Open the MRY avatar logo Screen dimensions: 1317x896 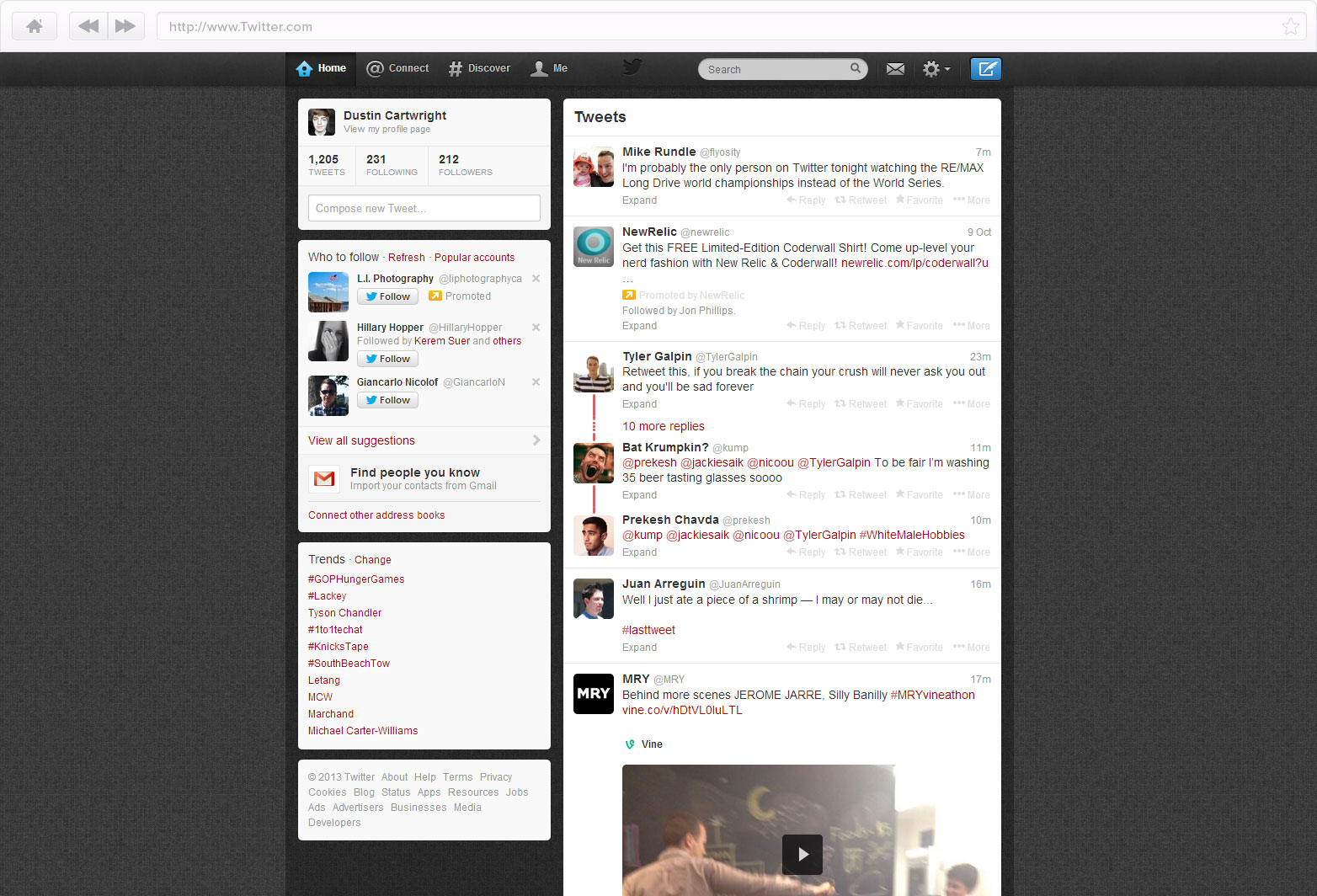pos(594,694)
